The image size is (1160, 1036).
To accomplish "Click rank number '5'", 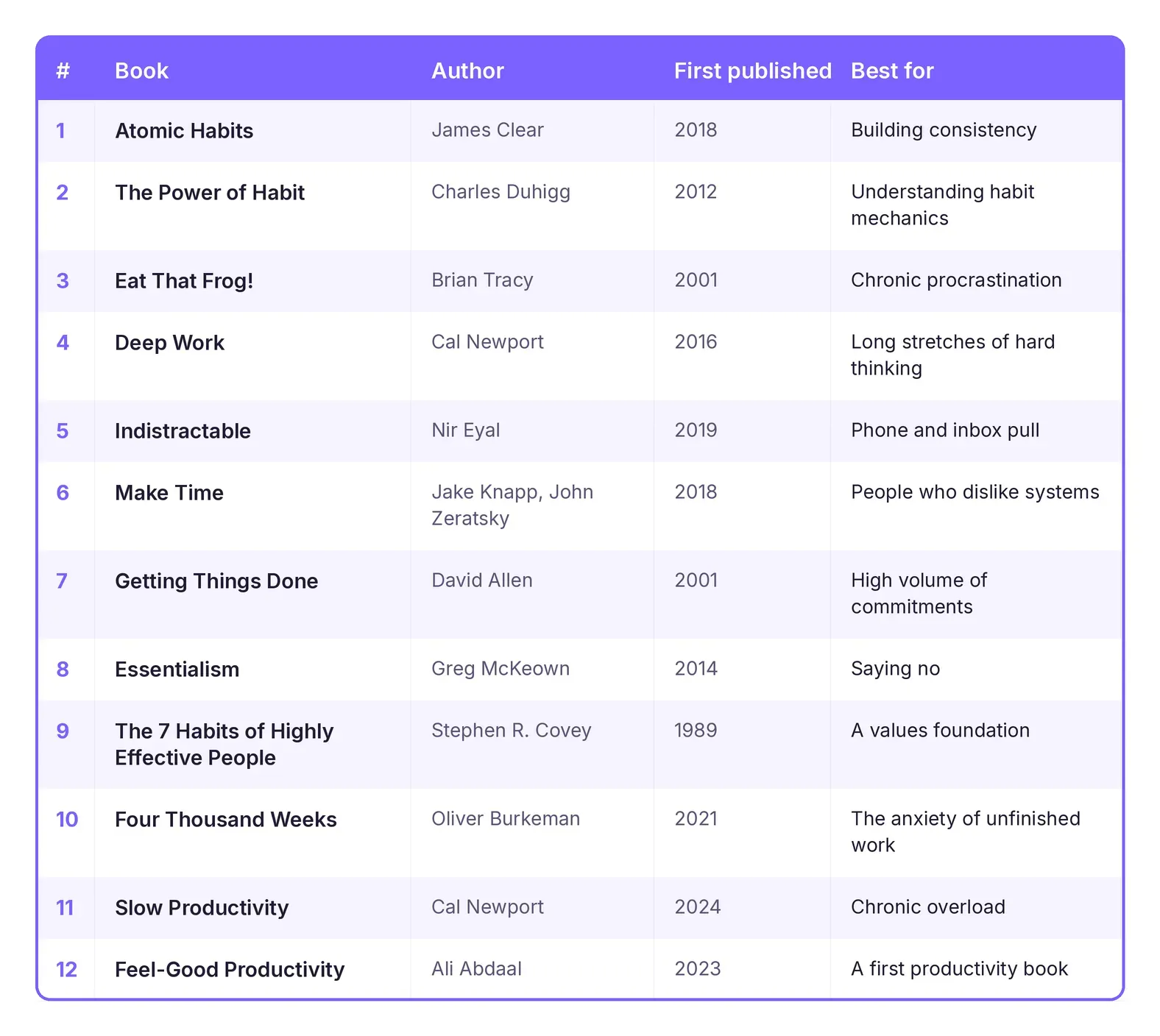I will [63, 431].
